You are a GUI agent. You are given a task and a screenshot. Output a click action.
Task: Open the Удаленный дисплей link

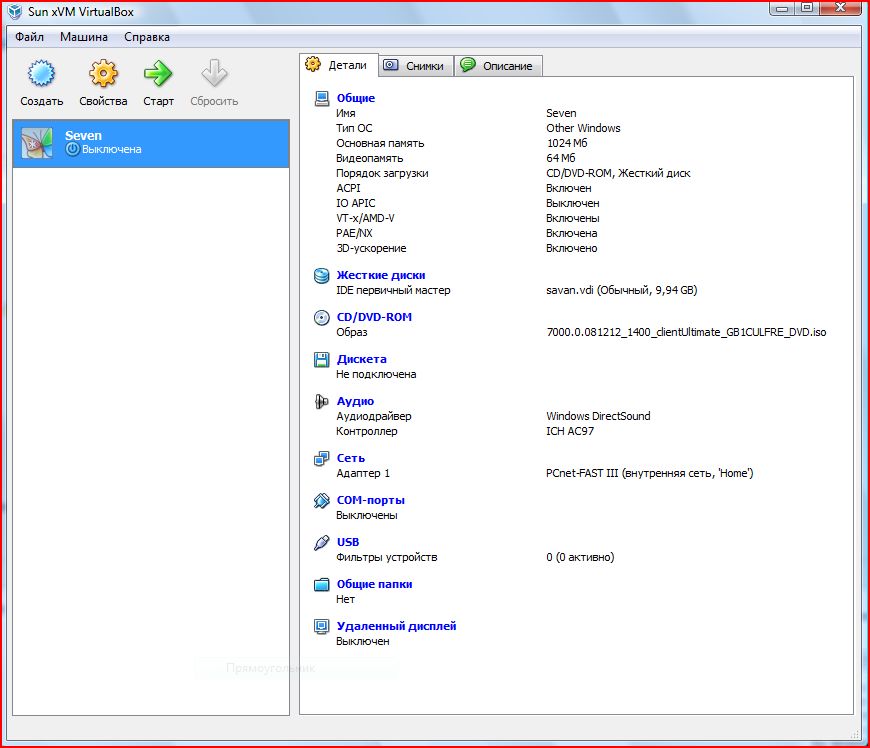click(x=396, y=626)
